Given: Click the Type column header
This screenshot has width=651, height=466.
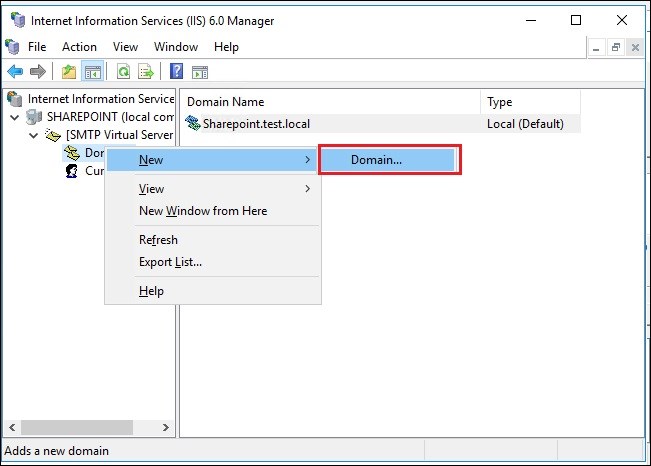Looking at the screenshot, I should point(530,102).
